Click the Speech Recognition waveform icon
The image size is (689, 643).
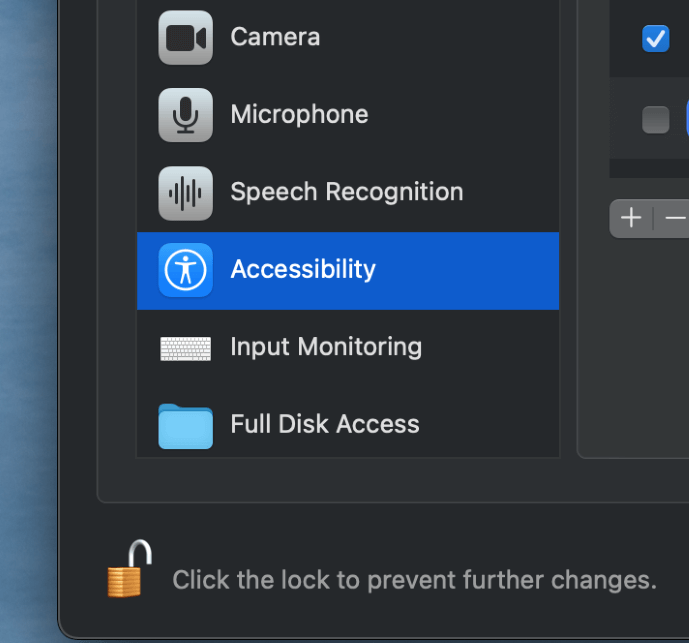click(186, 193)
